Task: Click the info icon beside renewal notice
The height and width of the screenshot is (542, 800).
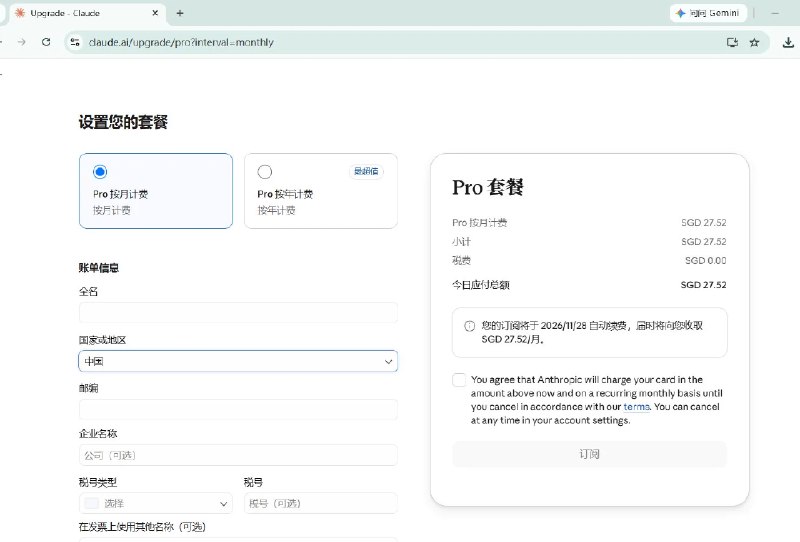Action: pyautogui.click(x=469, y=326)
